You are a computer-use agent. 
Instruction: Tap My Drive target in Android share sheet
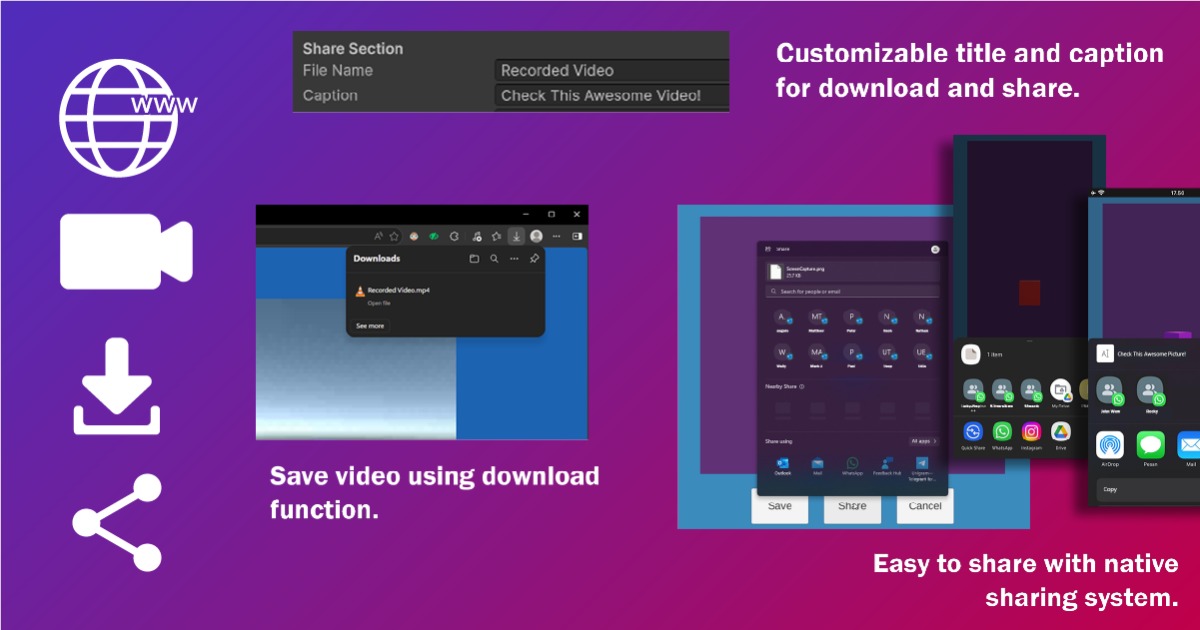tap(1061, 394)
